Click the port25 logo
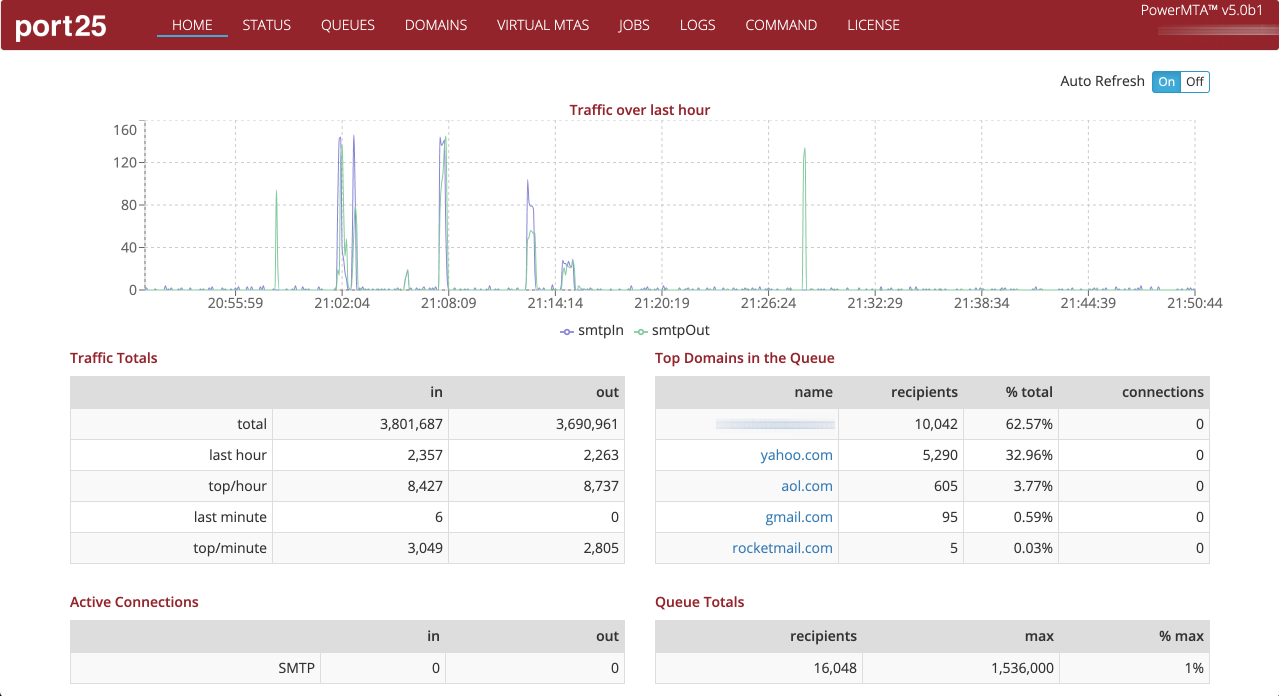The width and height of the screenshot is (1279, 696). point(61,26)
